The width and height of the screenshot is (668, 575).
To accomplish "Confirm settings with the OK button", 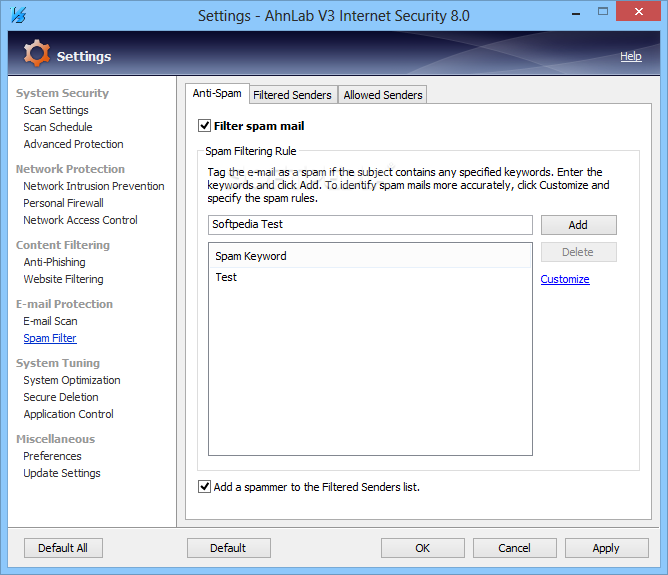I will pyautogui.click(x=423, y=548).
